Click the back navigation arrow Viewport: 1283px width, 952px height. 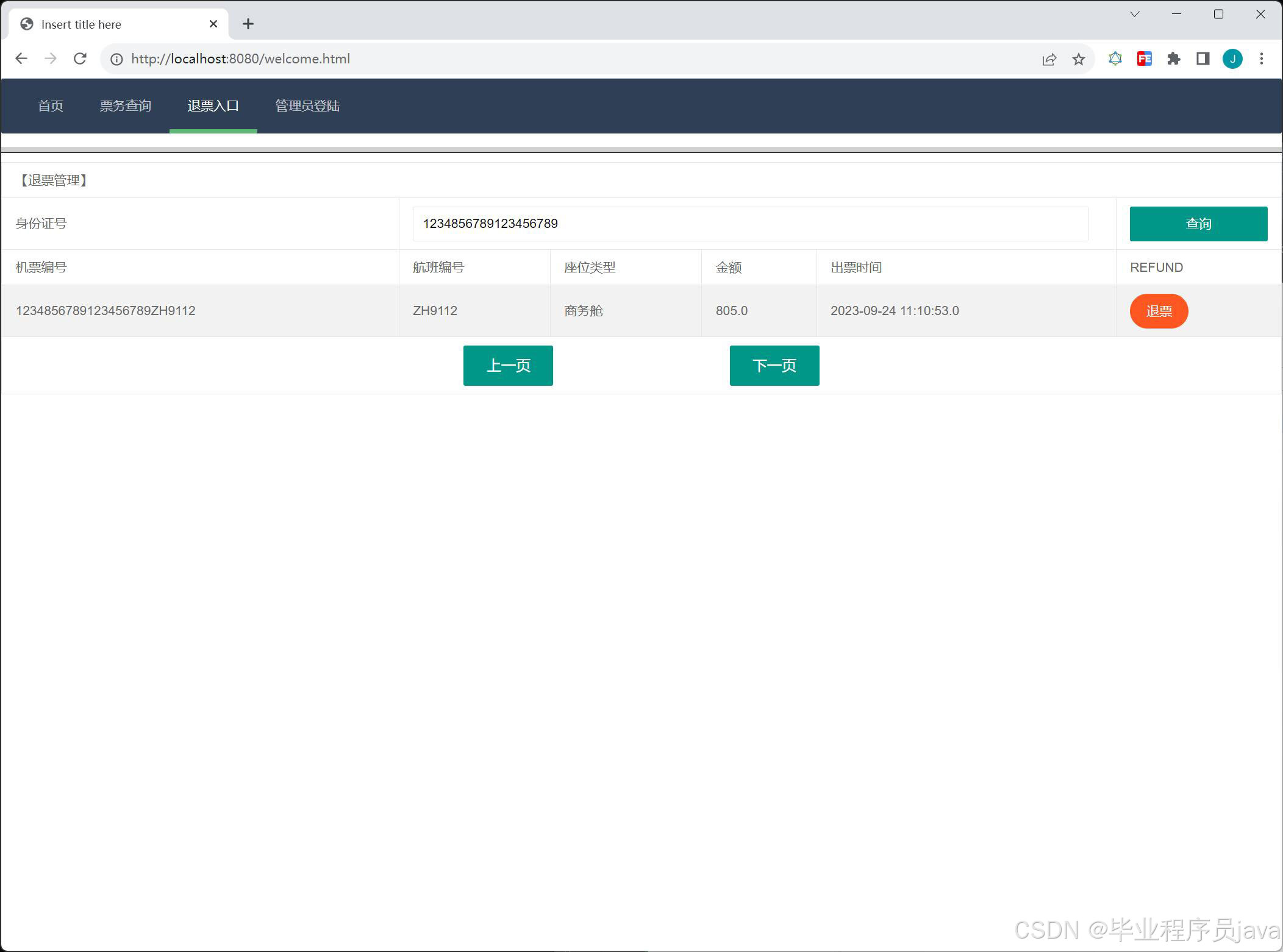click(21, 59)
